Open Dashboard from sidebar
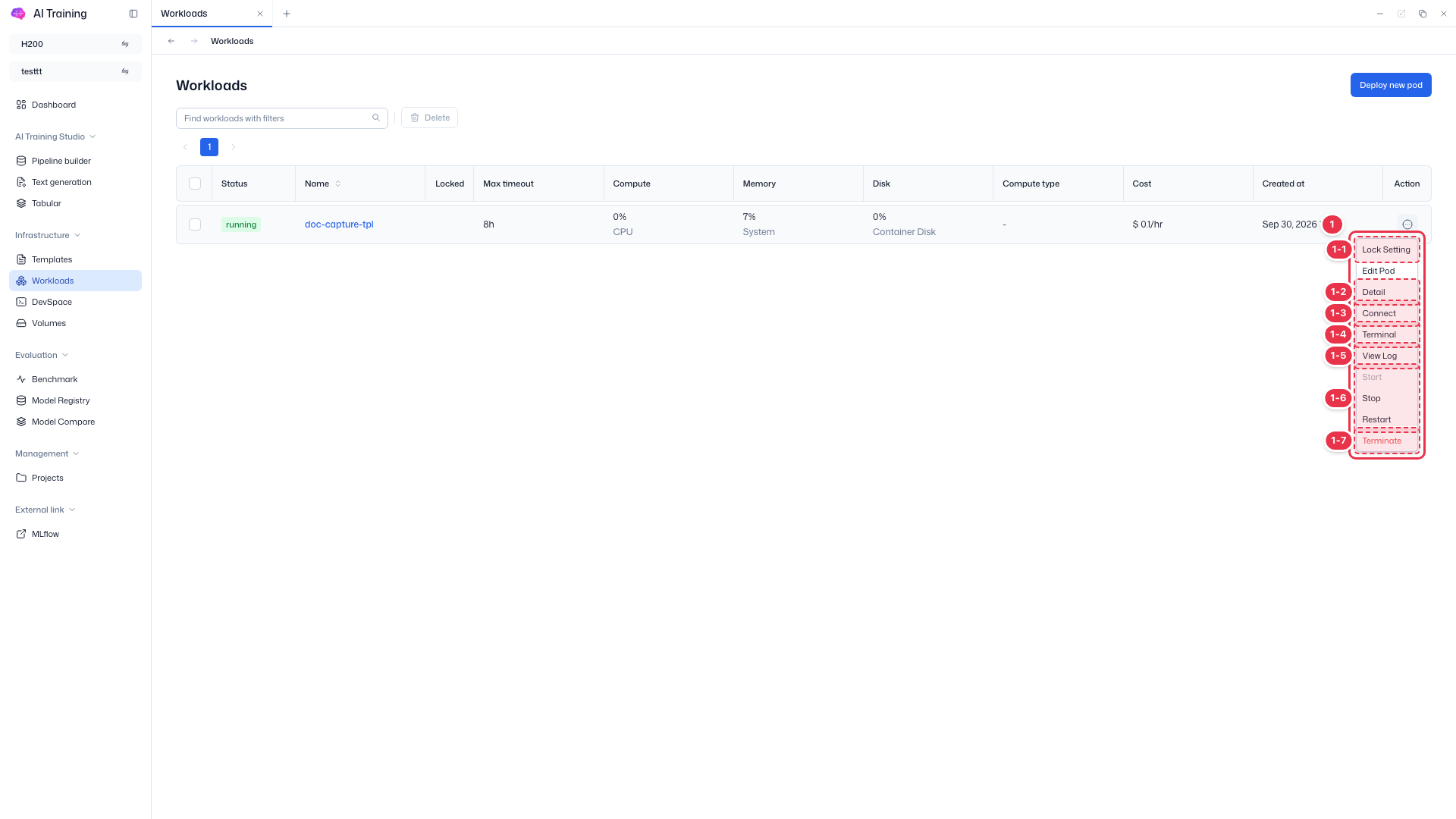 pyautogui.click(x=75, y=105)
